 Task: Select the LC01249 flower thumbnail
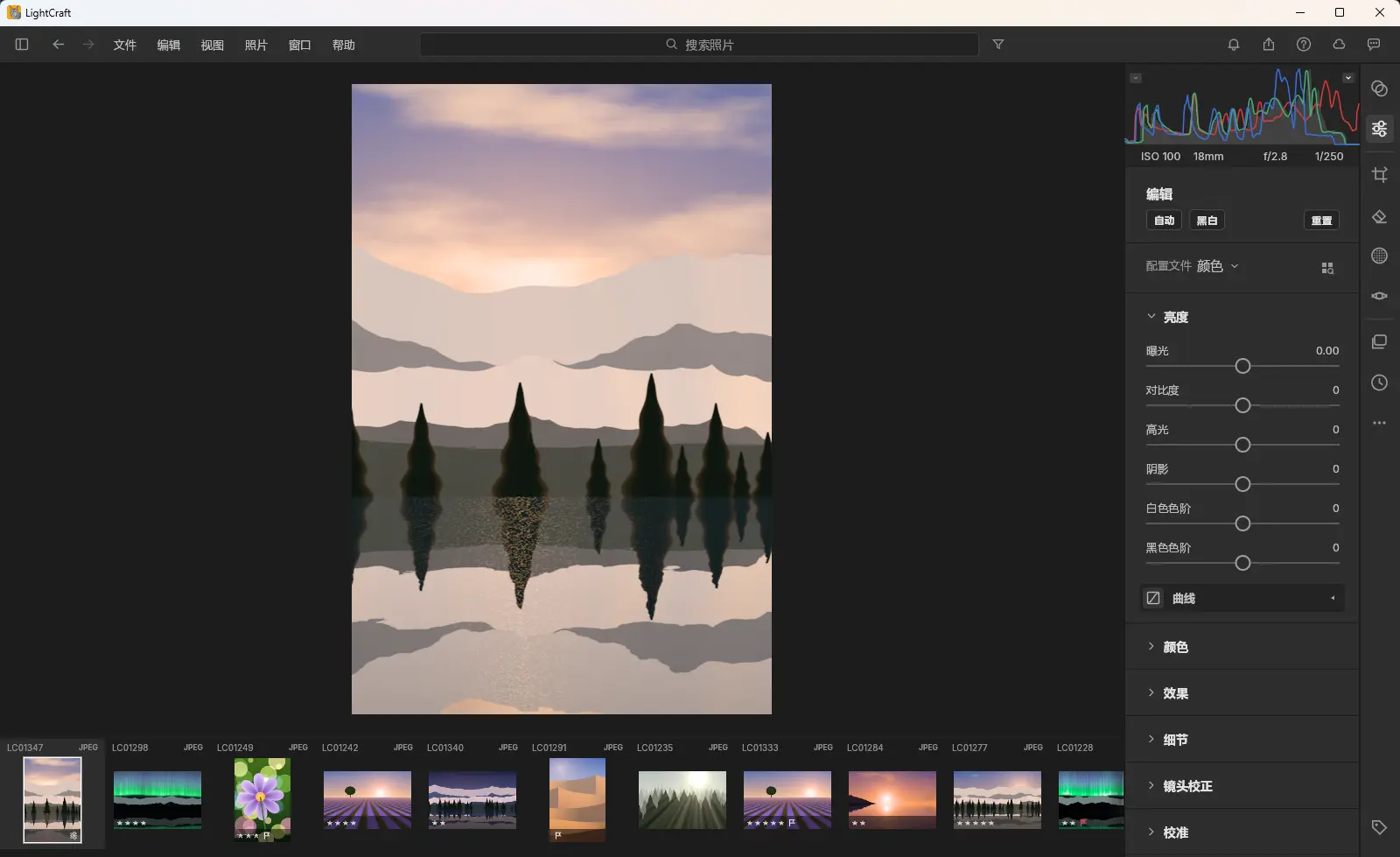point(262,800)
